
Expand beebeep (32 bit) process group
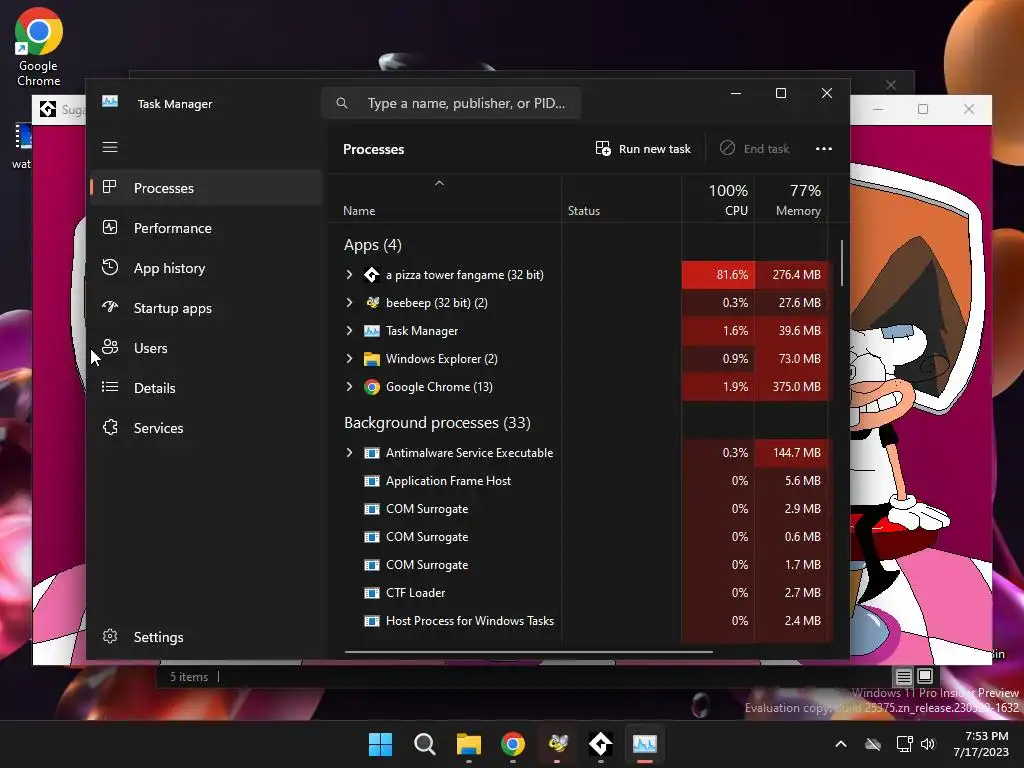349,302
